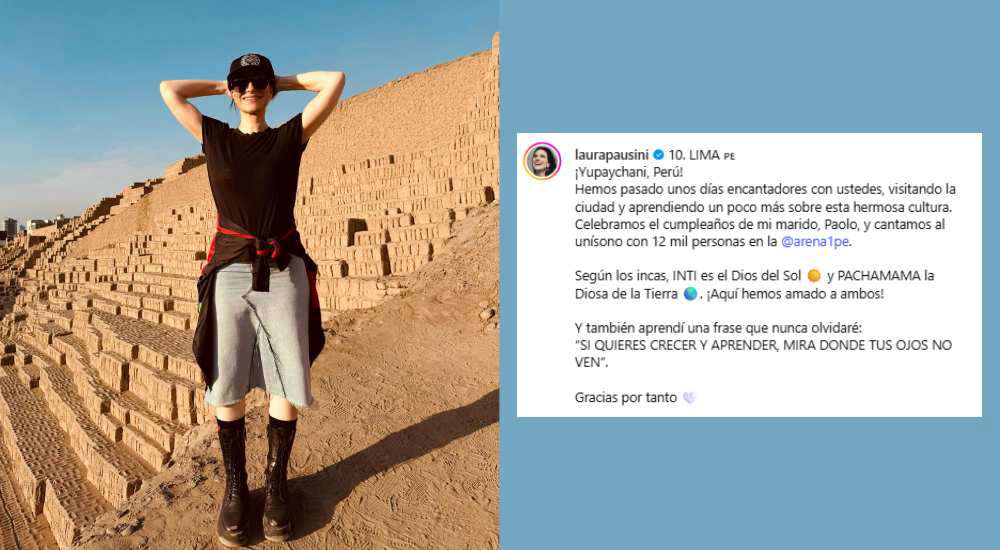Open the photo of the woman at ruins
1000x550 pixels.
pyautogui.click(x=249, y=275)
